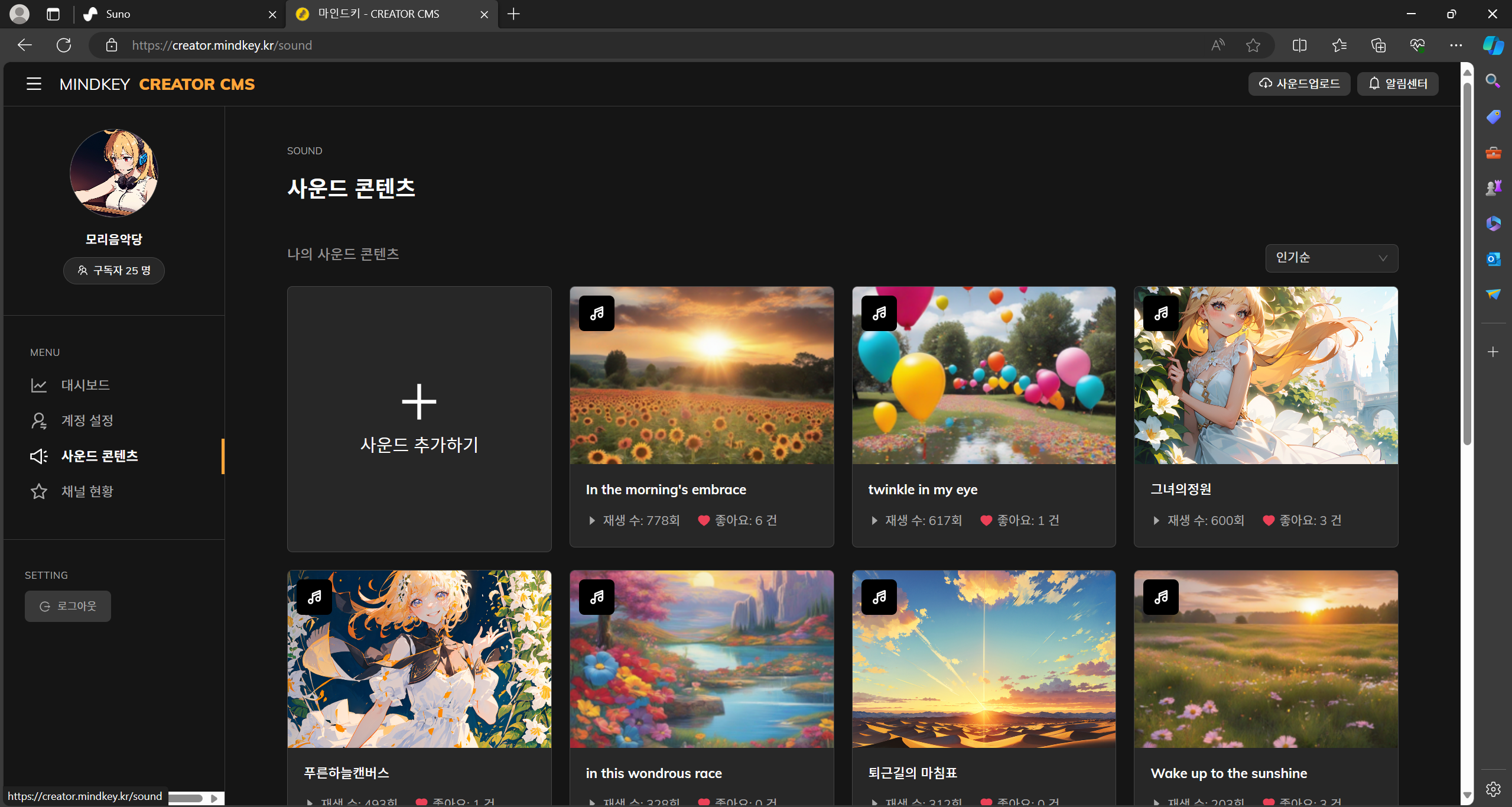Open the 푸른하늘캔버스 thumbnail

pyautogui.click(x=419, y=659)
